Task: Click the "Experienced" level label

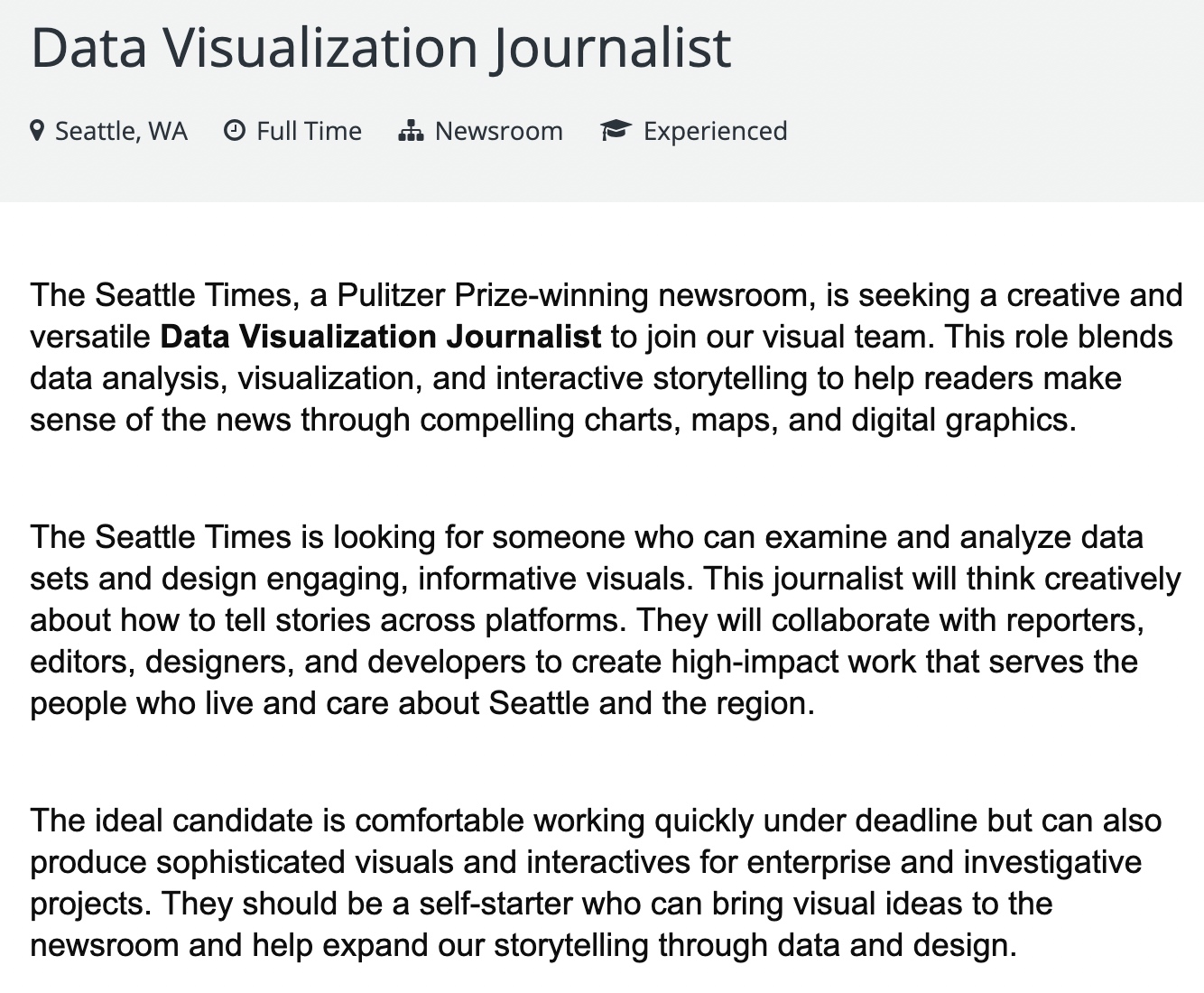Action: pyautogui.click(x=715, y=131)
